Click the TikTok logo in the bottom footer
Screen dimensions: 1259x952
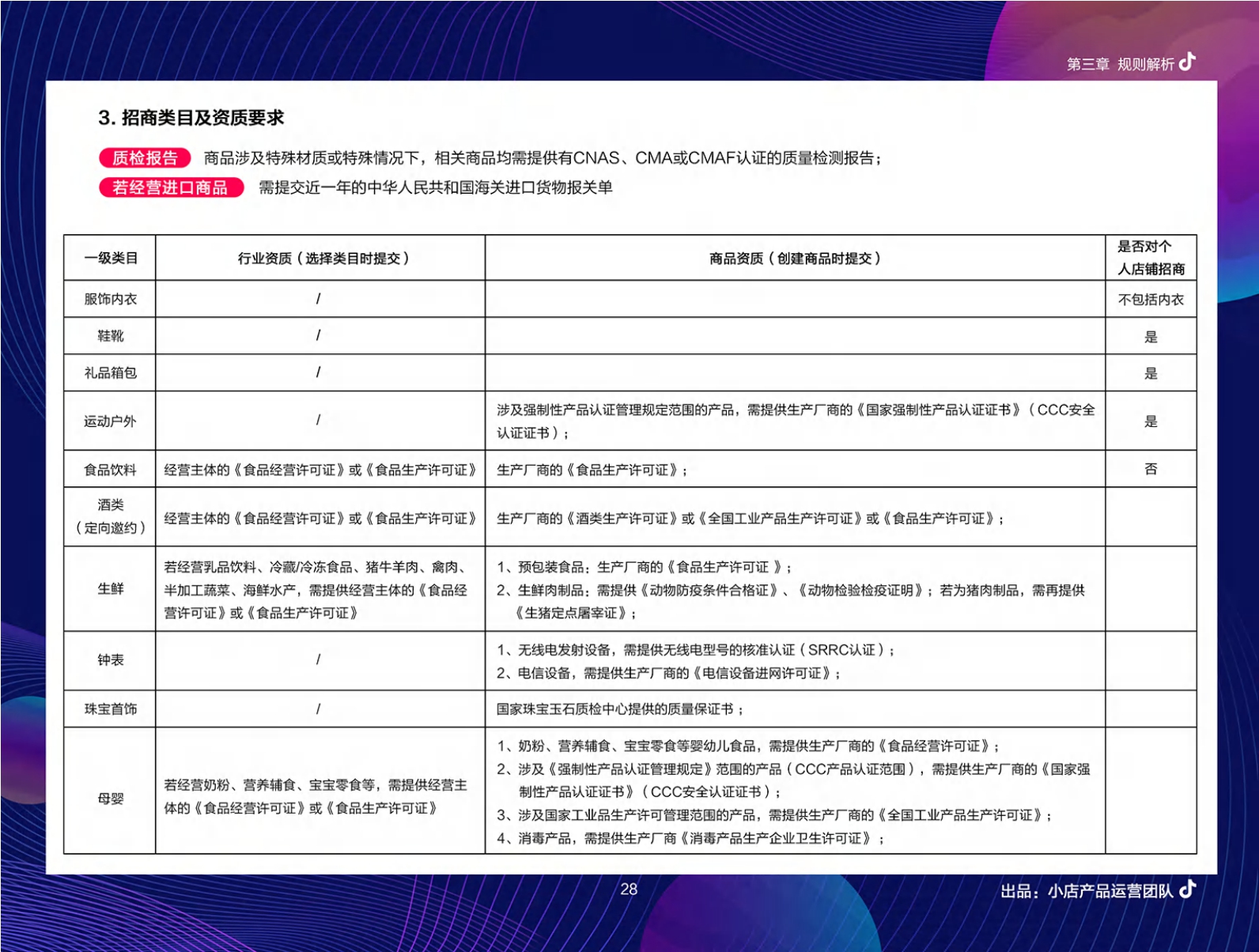[x=1187, y=890]
